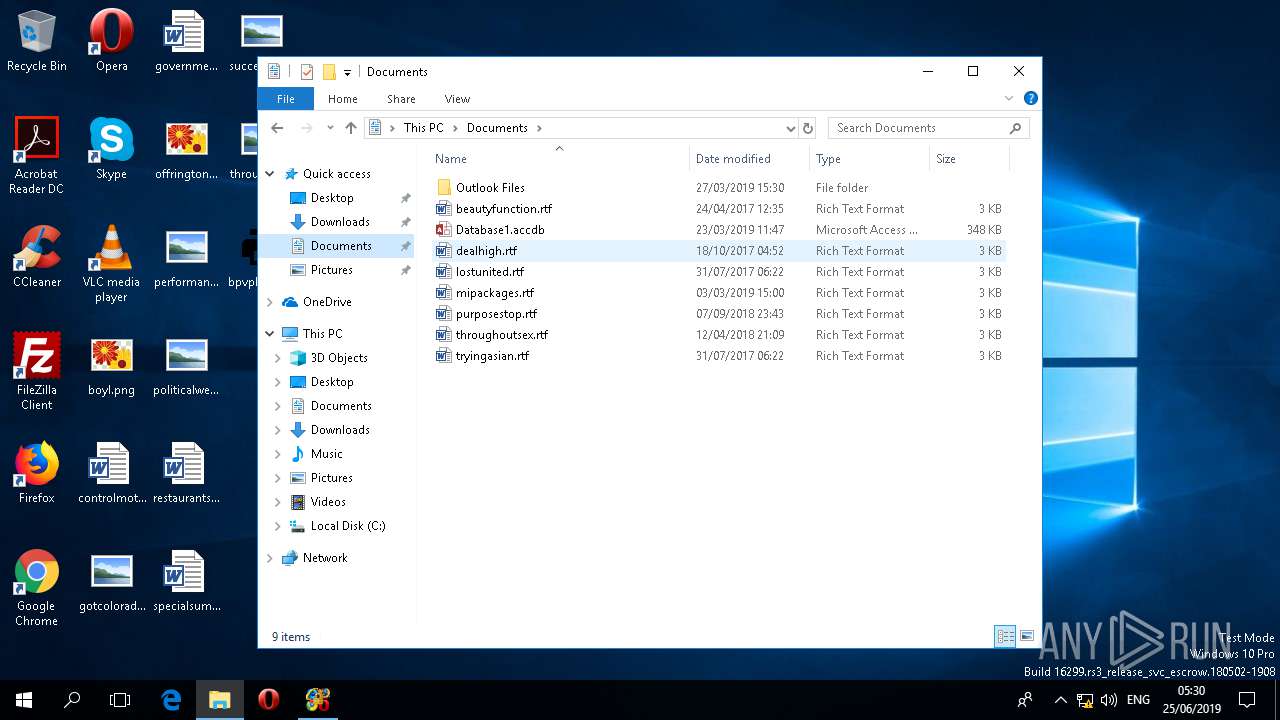The height and width of the screenshot is (720, 1280).
Task: Open taskbar Search
Action: pyautogui.click(x=72, y=700)
